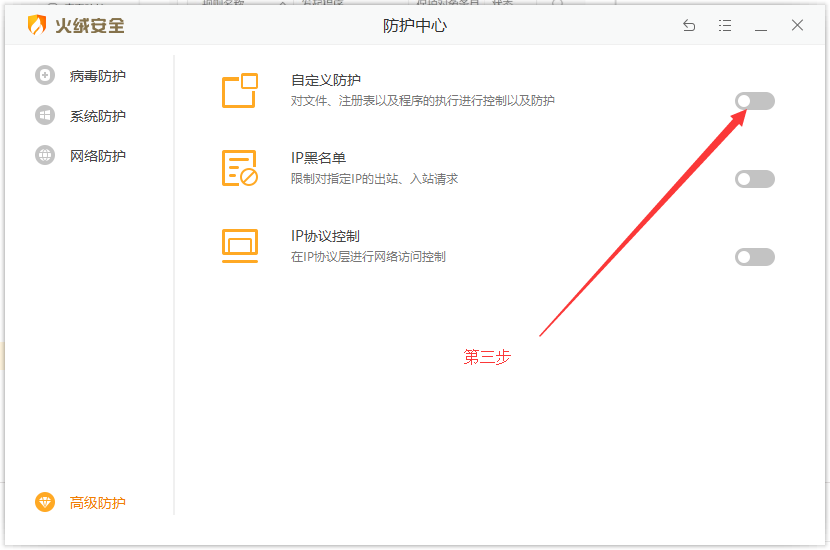Open the 自定义防护 settings title
This screenshot has height=550, width=830.
[x=326, y=80]
